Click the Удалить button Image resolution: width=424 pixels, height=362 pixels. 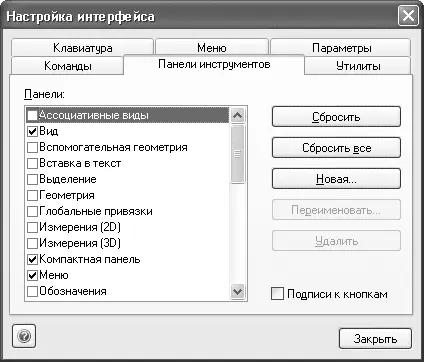[x=336, y=241]
